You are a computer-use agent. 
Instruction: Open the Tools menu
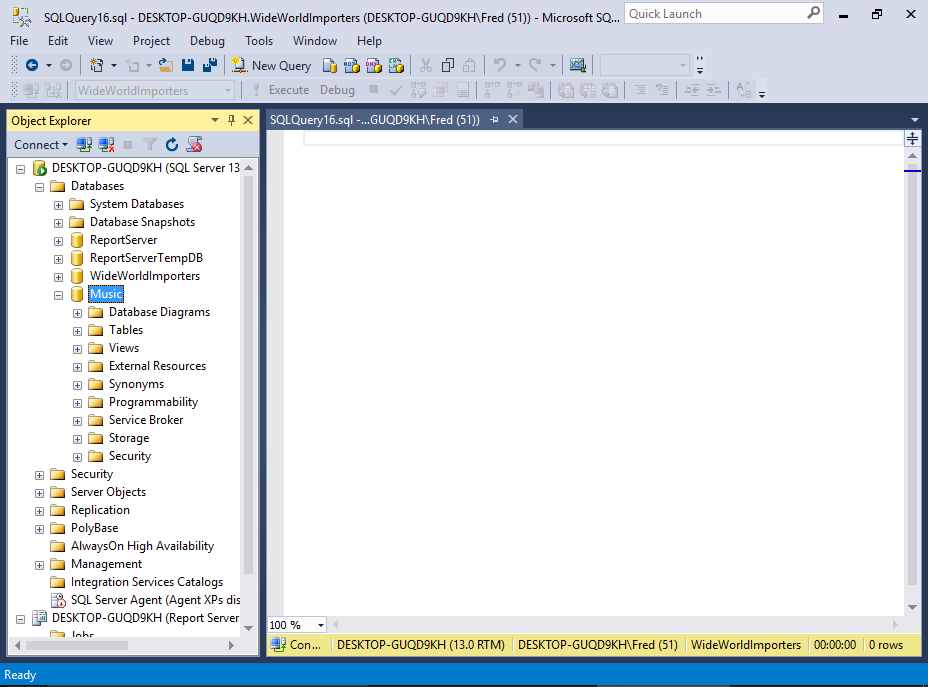tap(259, 41)
